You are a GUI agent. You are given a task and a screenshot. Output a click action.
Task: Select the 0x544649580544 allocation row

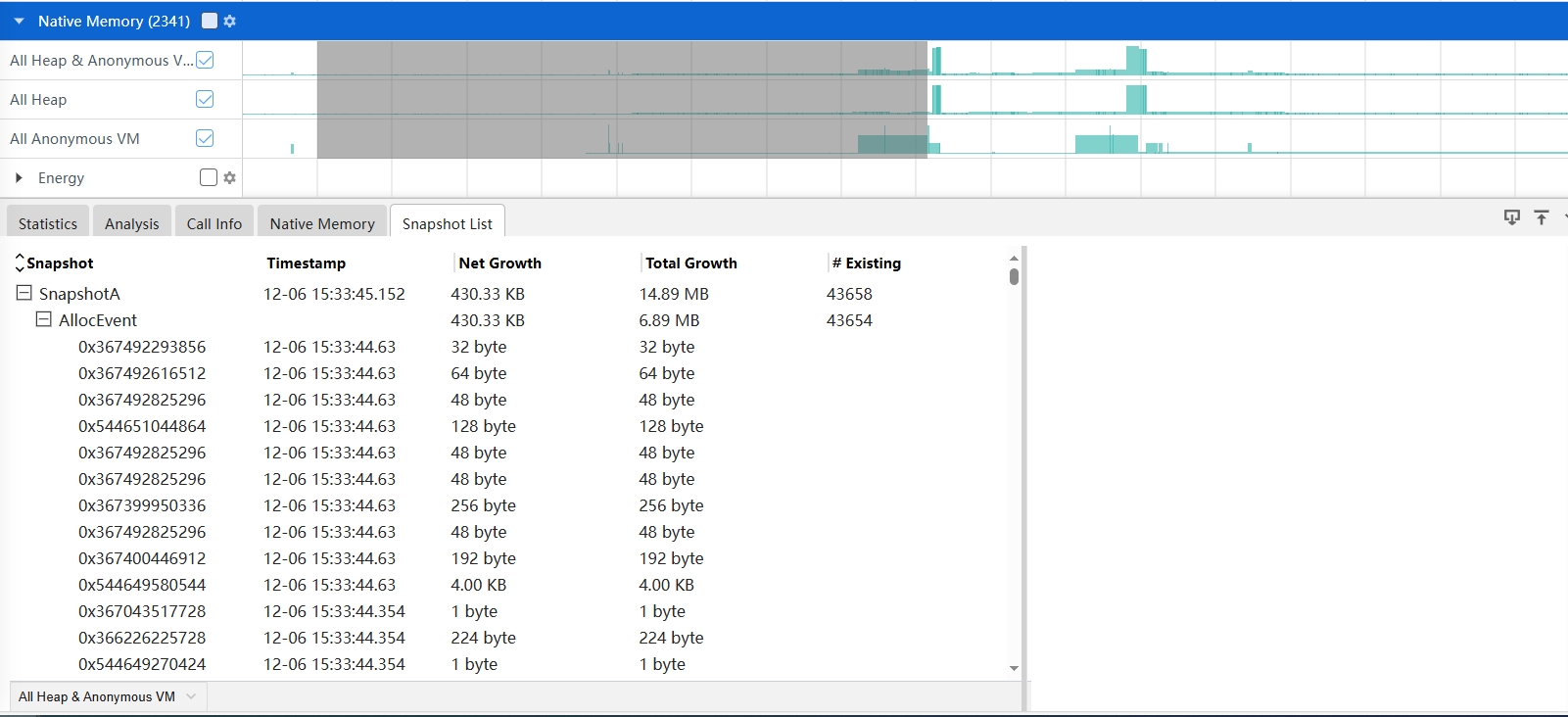pos(142,585)
